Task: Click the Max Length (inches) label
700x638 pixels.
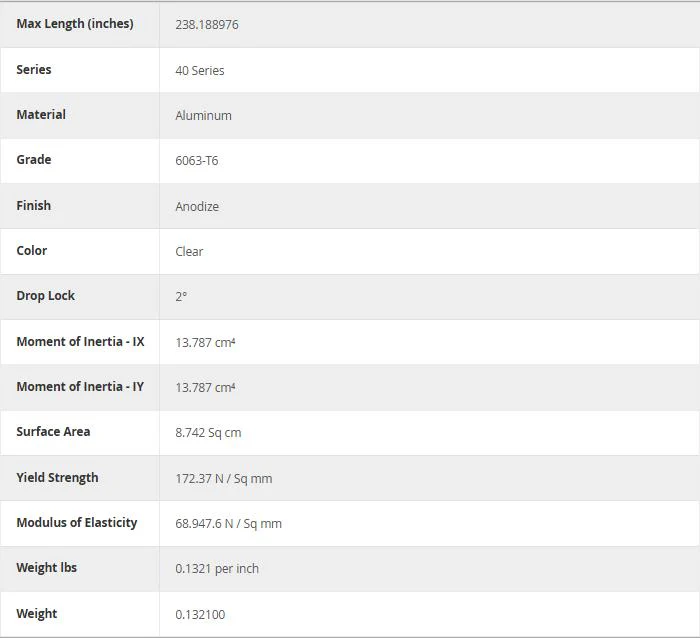Action: tap(75, 24)
